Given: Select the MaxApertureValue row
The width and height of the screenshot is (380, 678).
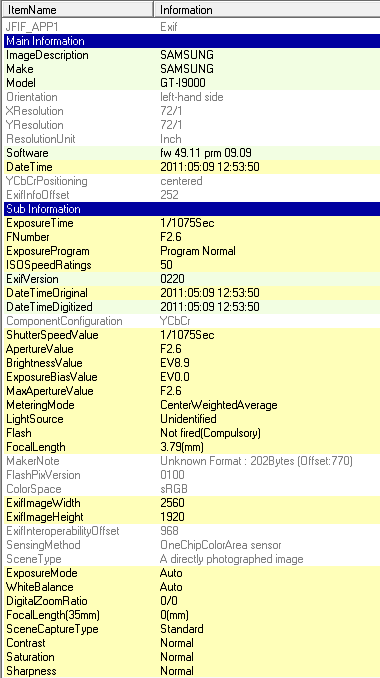Looking at the screenshot, I should (x=192, y=391).
